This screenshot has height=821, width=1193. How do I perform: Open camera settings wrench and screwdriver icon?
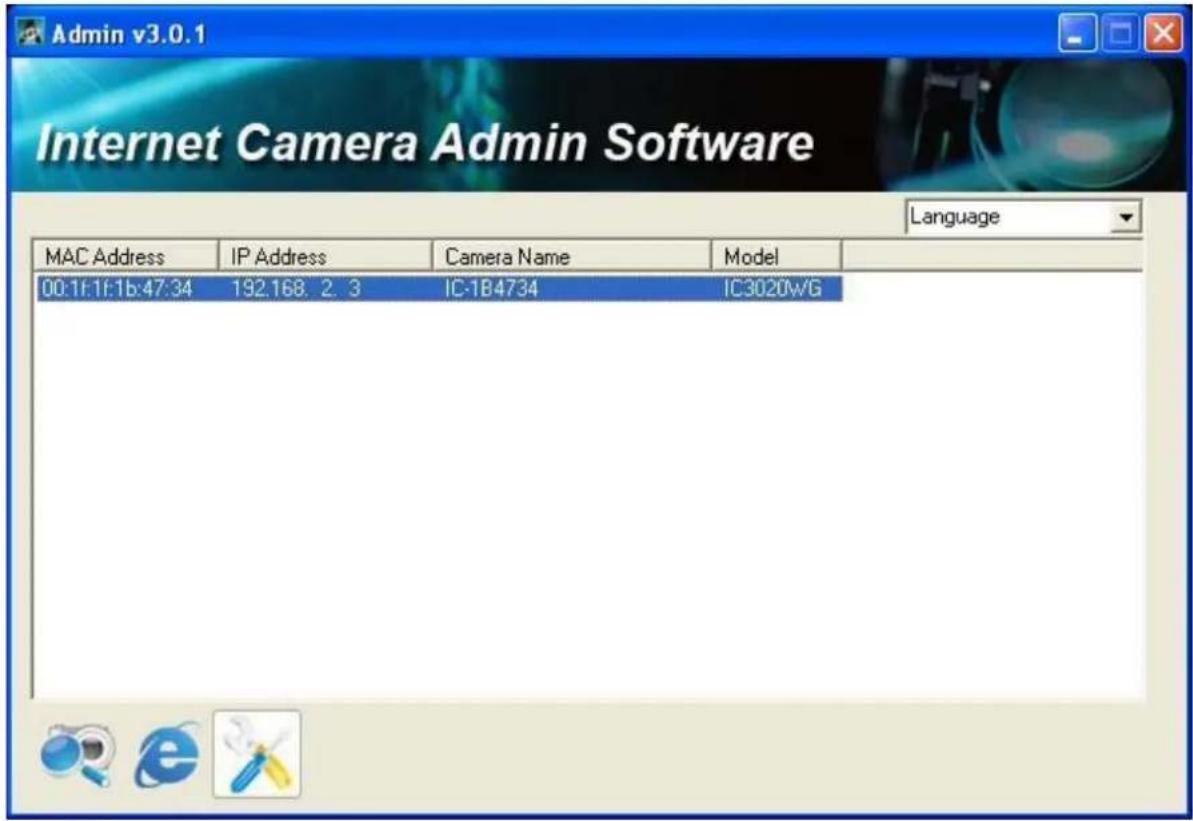click(x=257, y=754)
